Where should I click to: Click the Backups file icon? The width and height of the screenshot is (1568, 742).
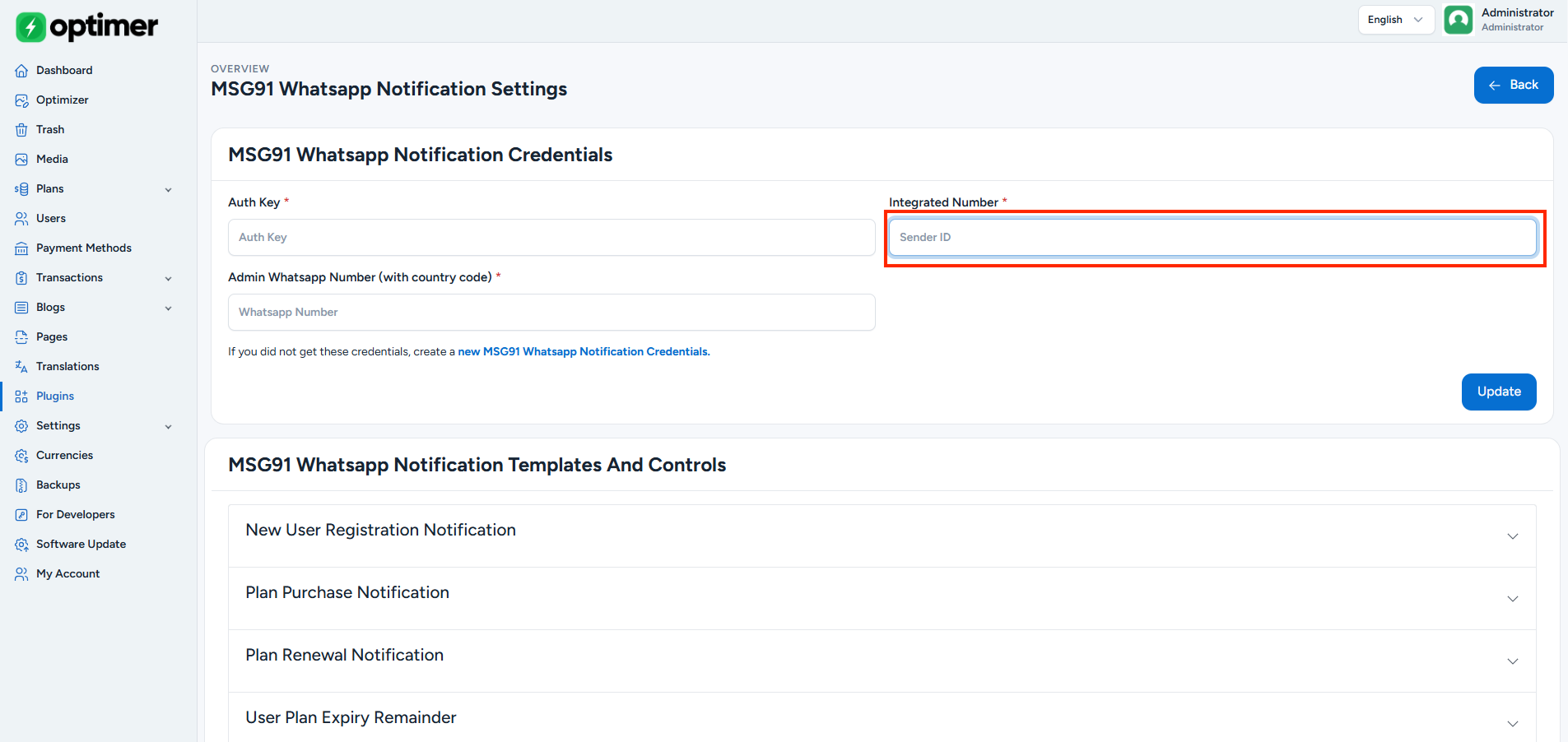tap(21, 485)
